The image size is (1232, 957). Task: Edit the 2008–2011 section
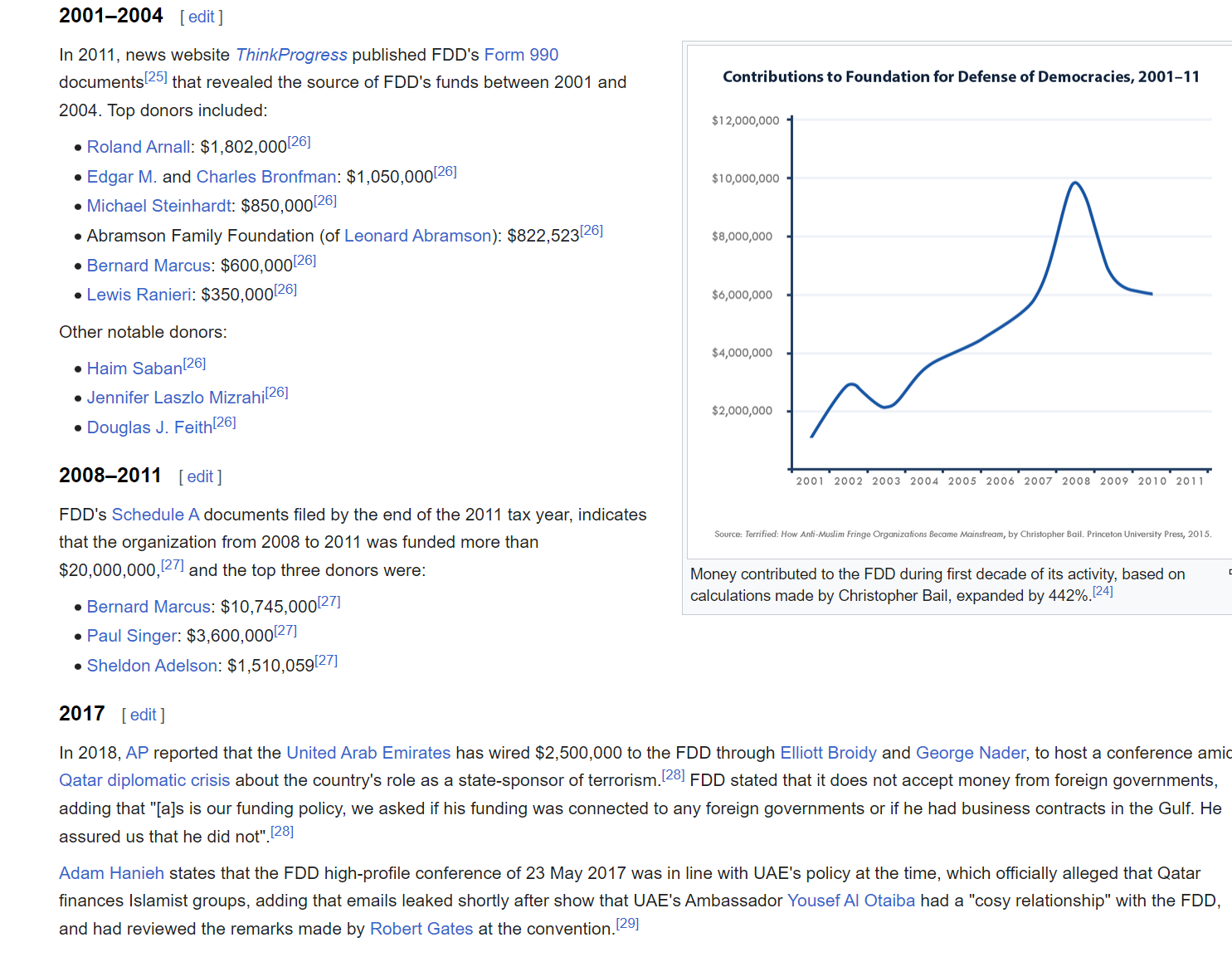[200, 476]
